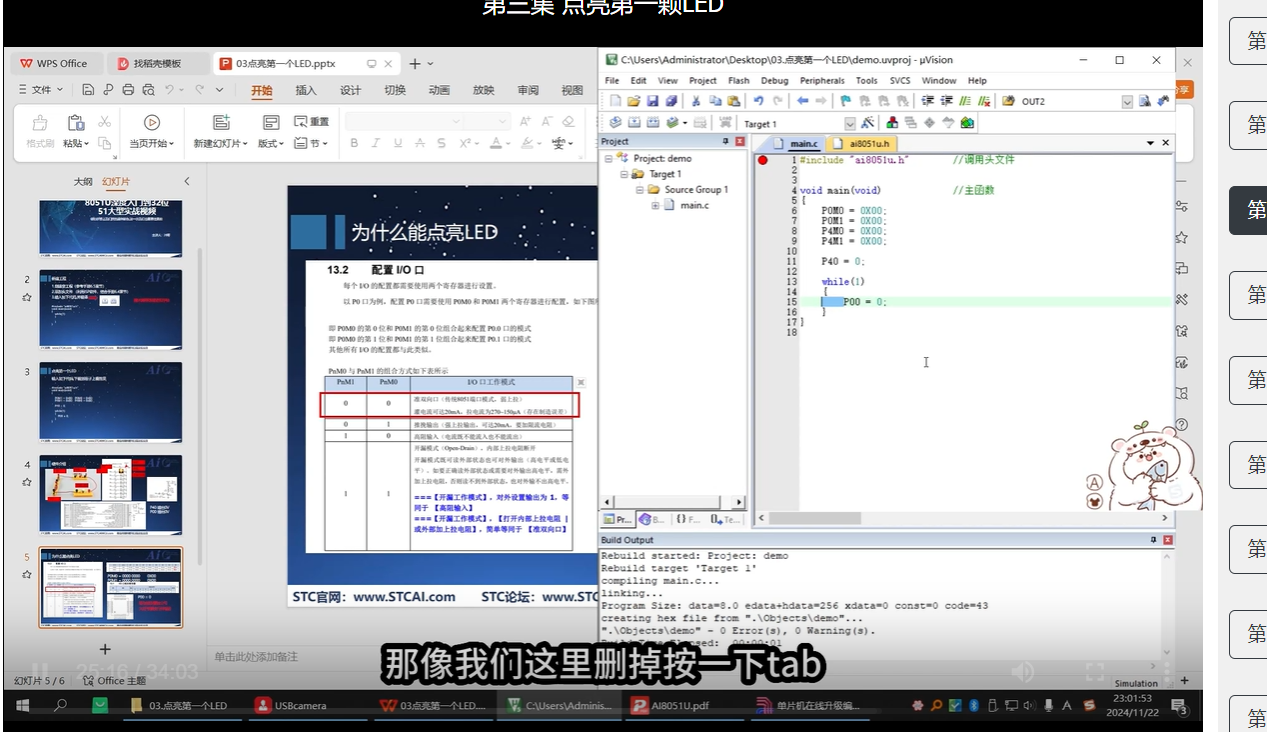Image resolution: width=1267 pixels, height=732 pixels.
Task: Open the 找稻壳模板 tab
Action: click(x=158, y=63)
